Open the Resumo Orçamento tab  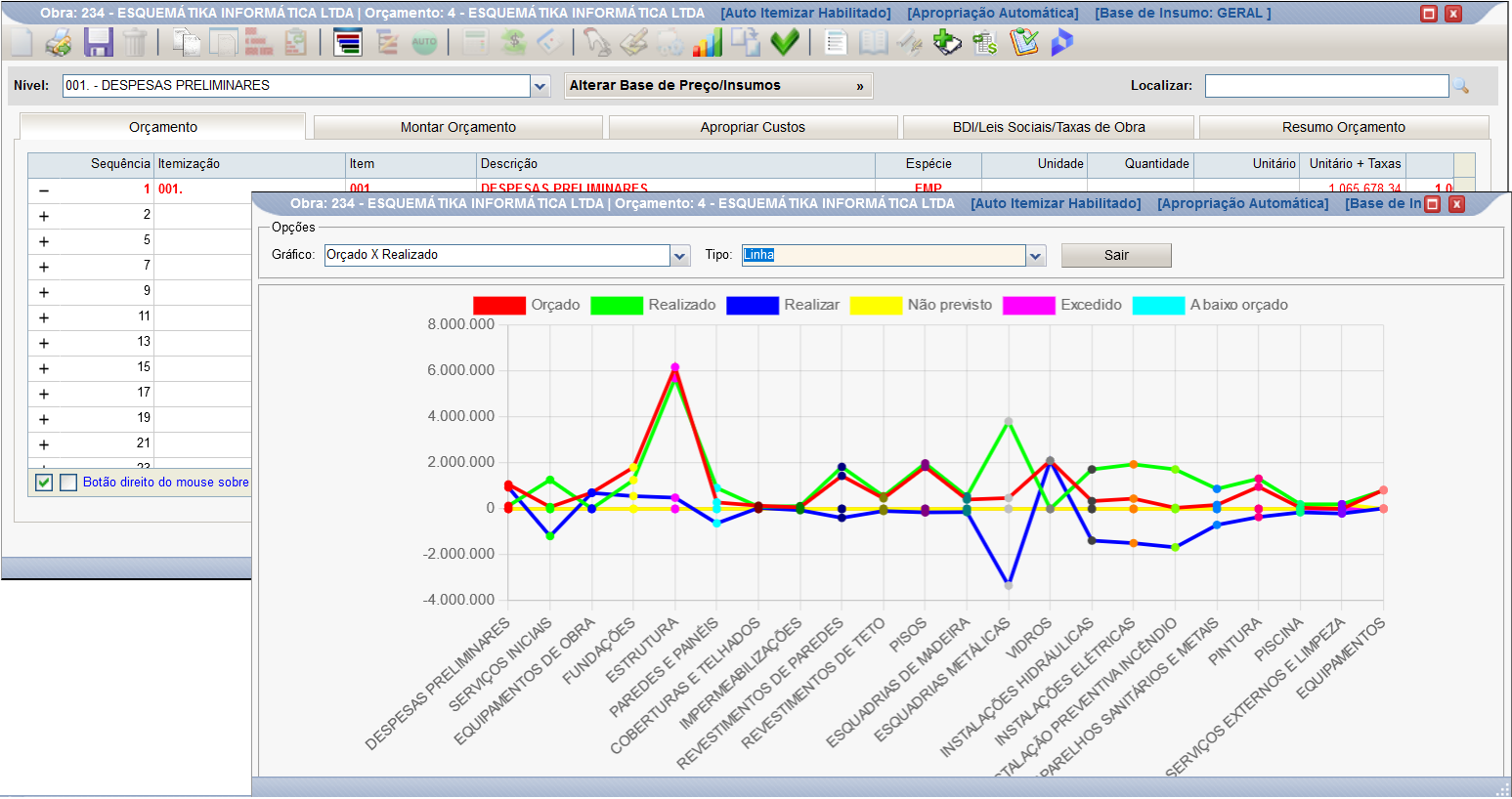point(1344,127)
